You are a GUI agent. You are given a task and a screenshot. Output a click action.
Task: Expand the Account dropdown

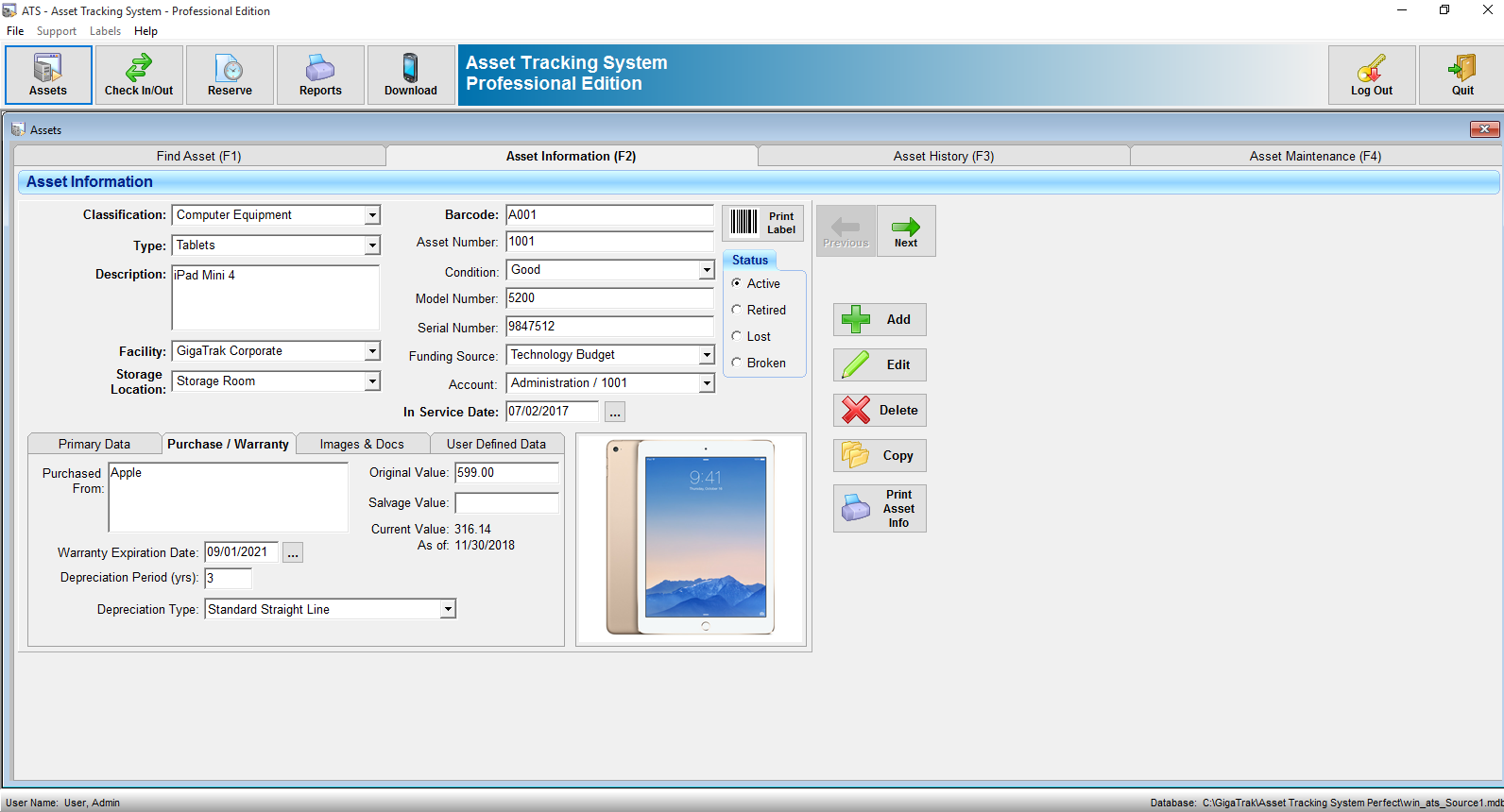coord(707,383)
